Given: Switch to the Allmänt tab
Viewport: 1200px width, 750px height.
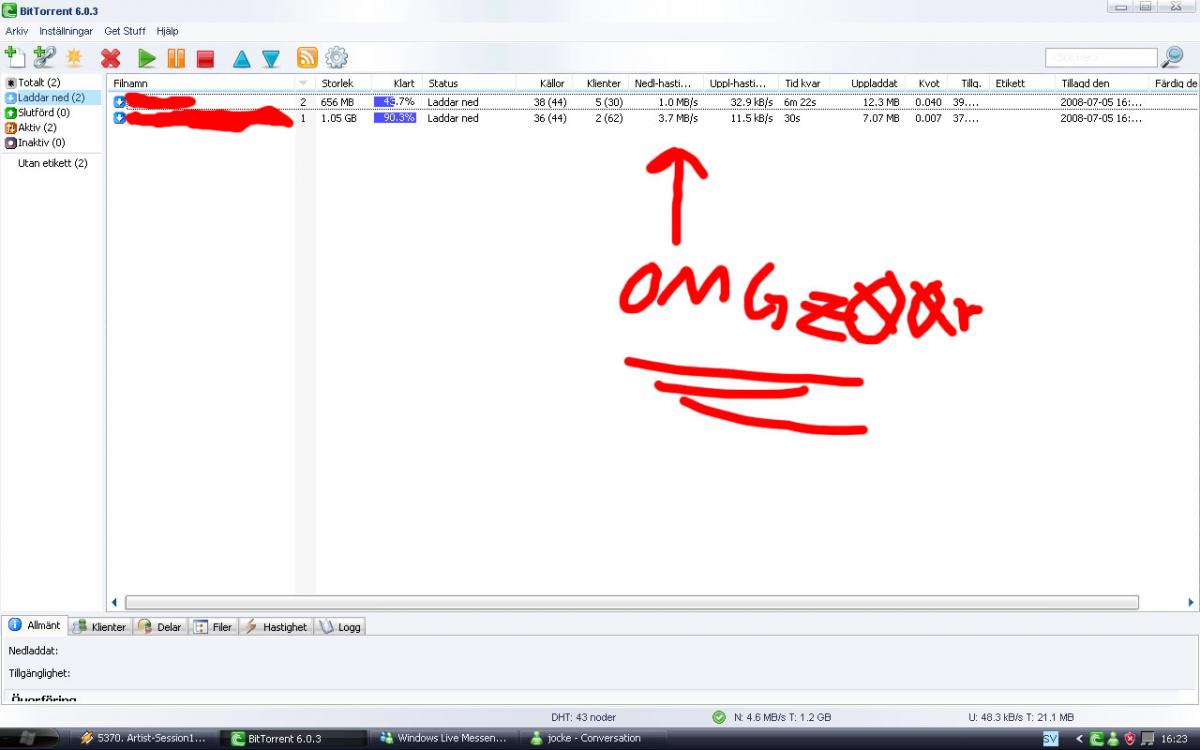Looking at the screenshot, I should coord(36,625).
